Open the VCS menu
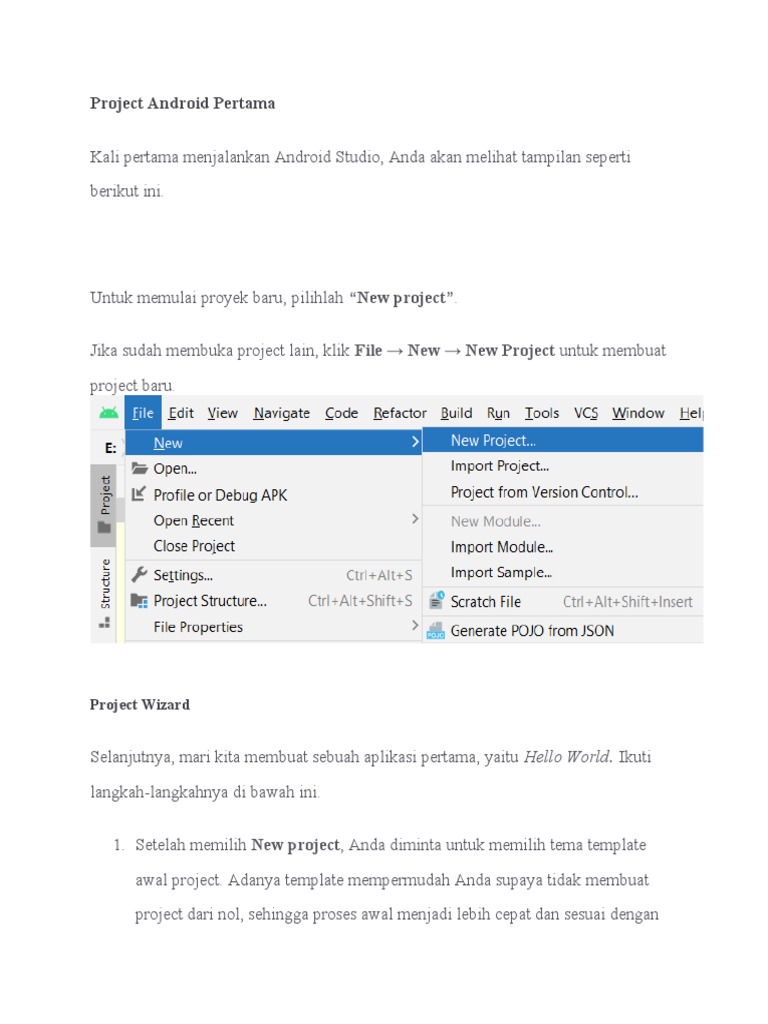The image size is (768, 1024). 586,413
